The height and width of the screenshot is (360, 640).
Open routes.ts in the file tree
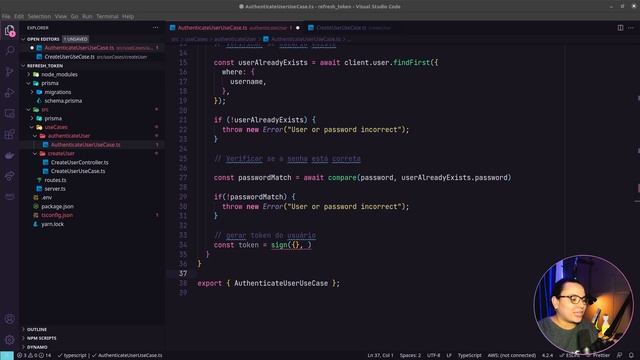click(x=55, y=180)
